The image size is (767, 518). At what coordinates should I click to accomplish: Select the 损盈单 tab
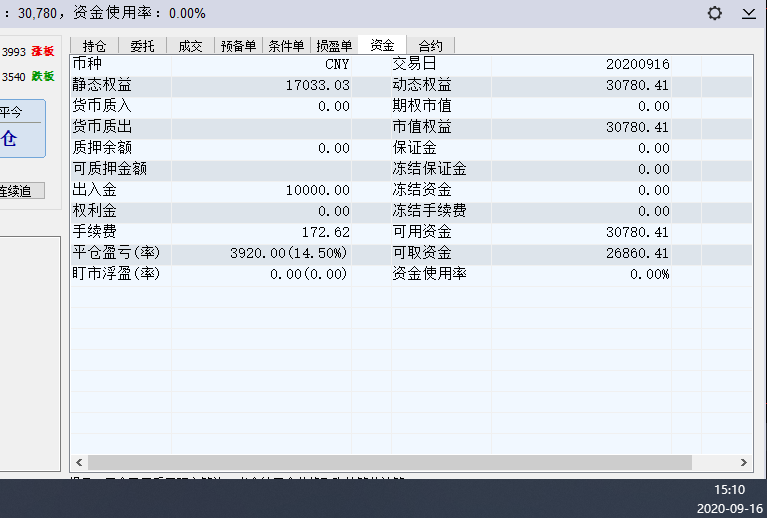pyautogui.click(x=334, y=46)
